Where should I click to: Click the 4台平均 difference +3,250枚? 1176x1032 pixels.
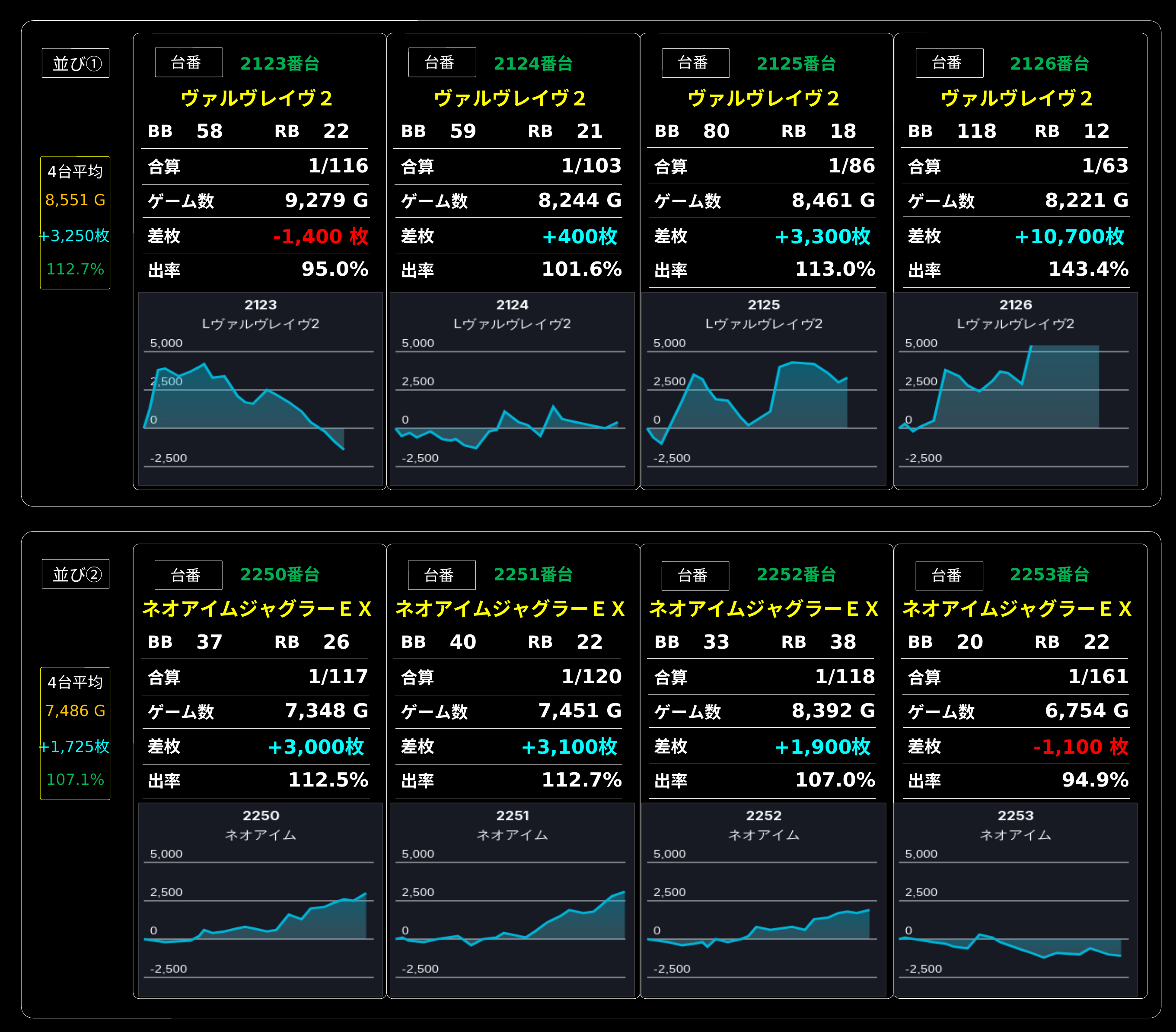[74, 236]
